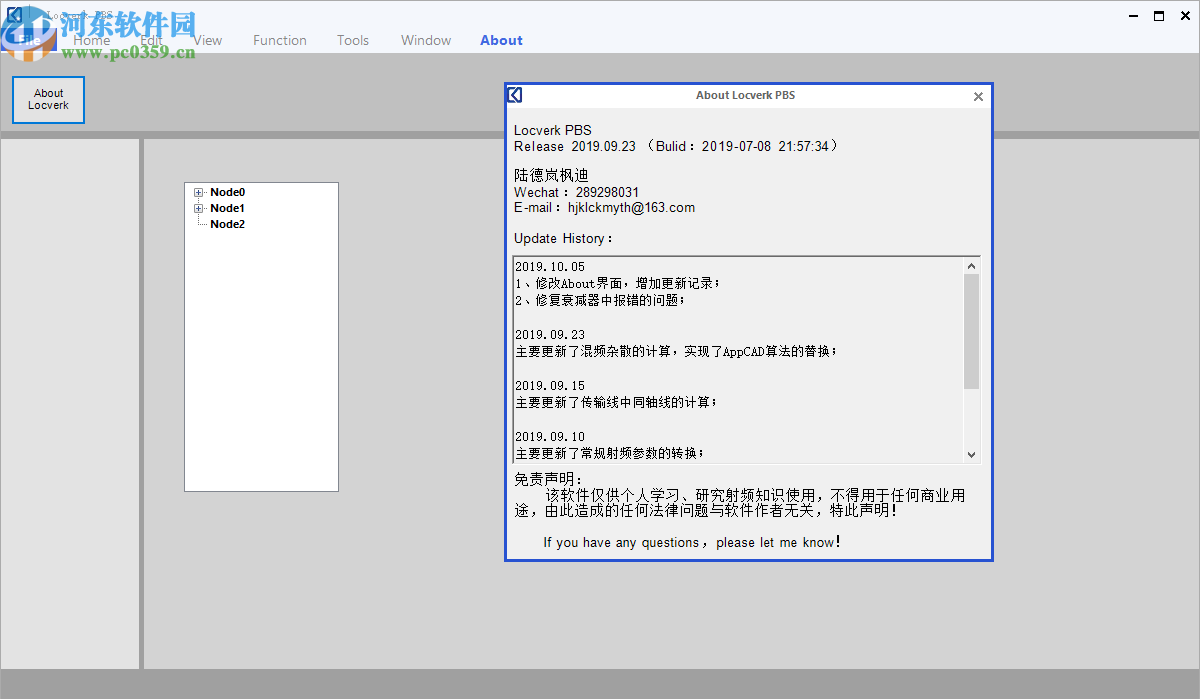The image size is (1200, 700).
Task: Switch to the Home ribbon tab
Action: coord(91,40)
